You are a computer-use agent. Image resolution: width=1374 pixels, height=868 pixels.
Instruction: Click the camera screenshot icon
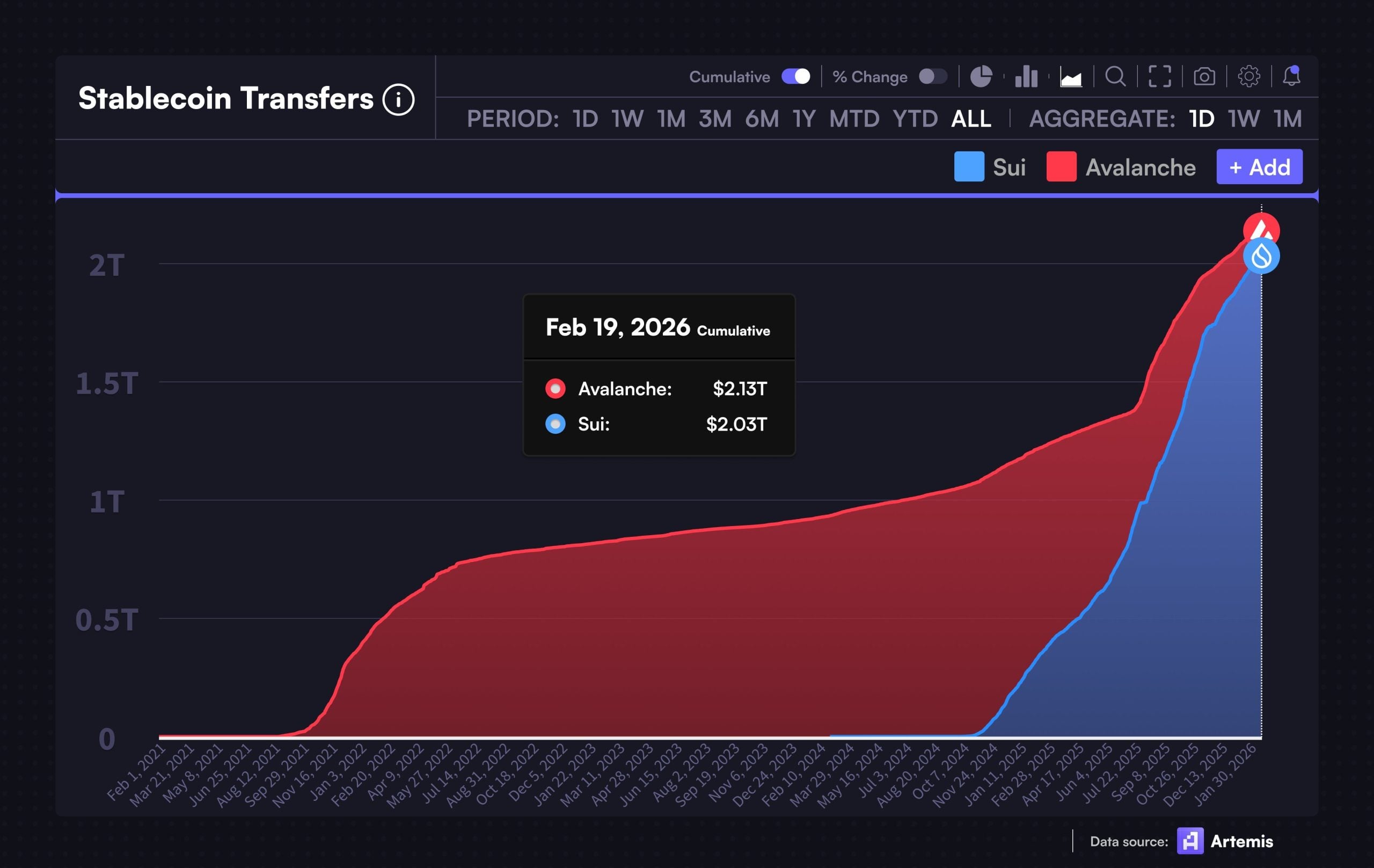pyautogui.click(x=1204, y=76)
